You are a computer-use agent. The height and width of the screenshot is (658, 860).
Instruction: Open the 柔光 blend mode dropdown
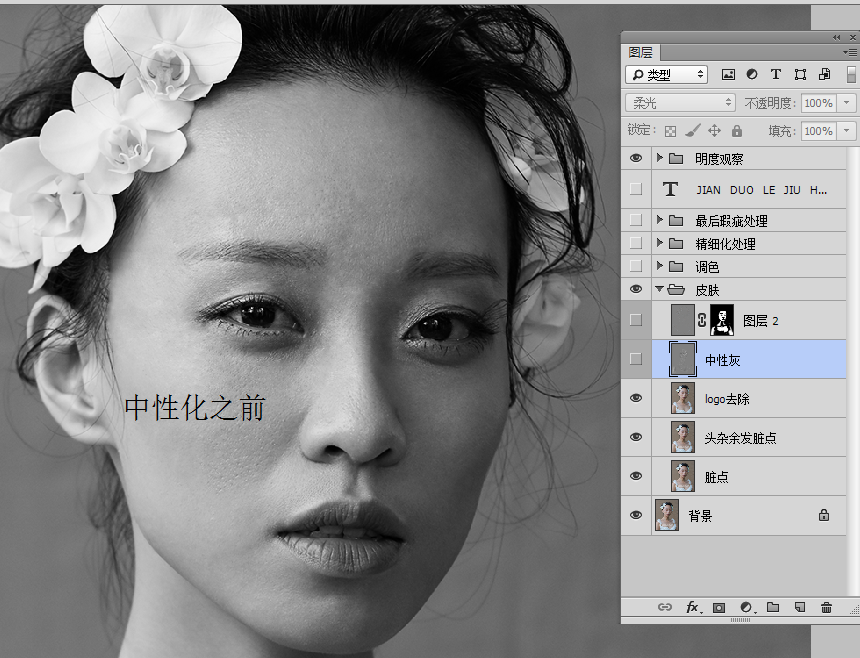680,103
